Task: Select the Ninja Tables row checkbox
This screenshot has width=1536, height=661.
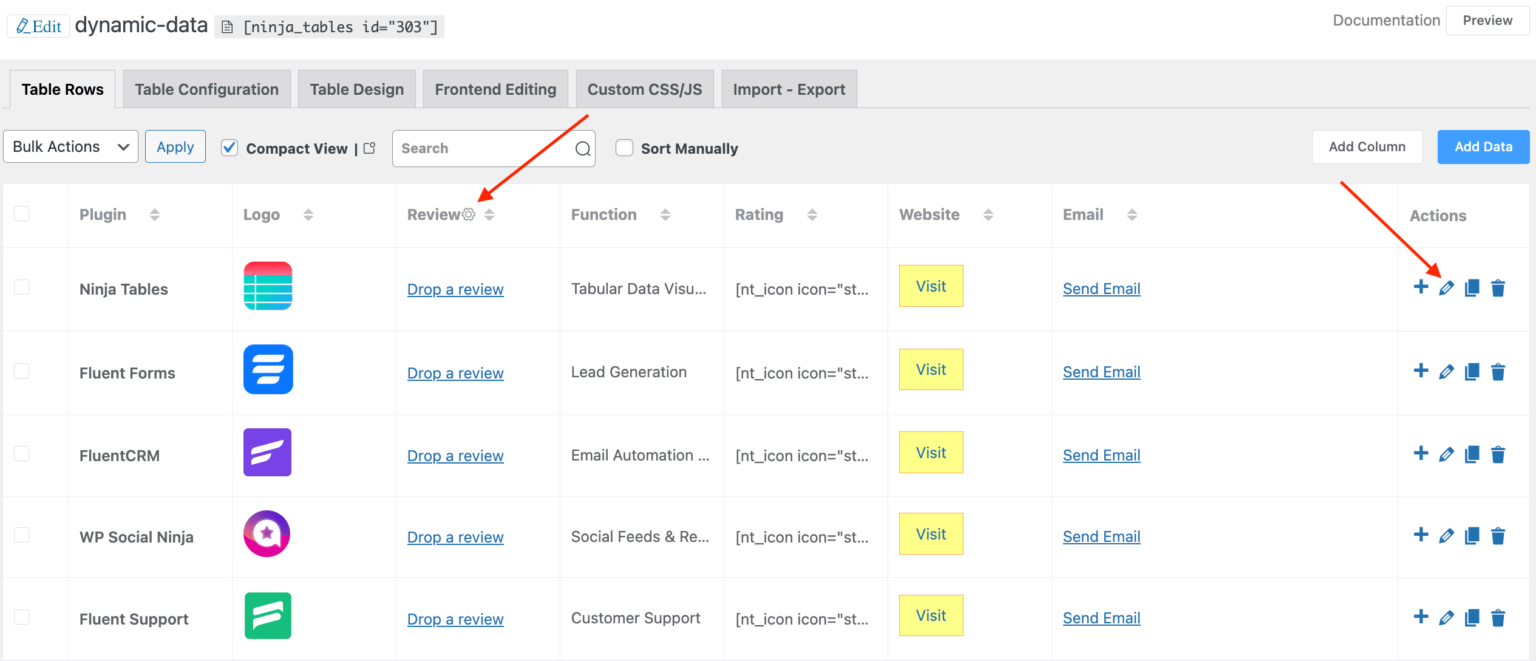Action: click(22, 288)
